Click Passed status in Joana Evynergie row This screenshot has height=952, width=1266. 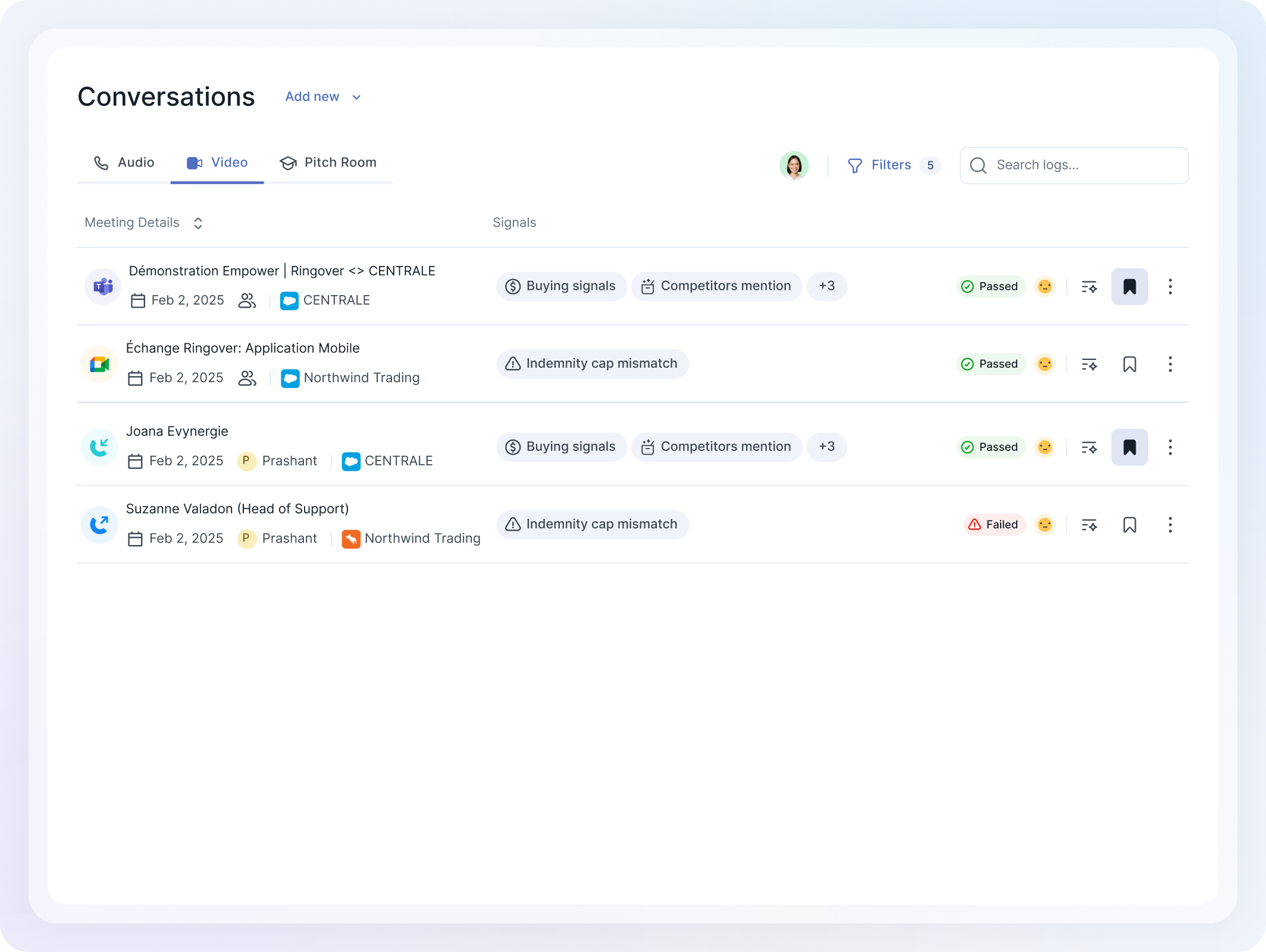(991, 447)
